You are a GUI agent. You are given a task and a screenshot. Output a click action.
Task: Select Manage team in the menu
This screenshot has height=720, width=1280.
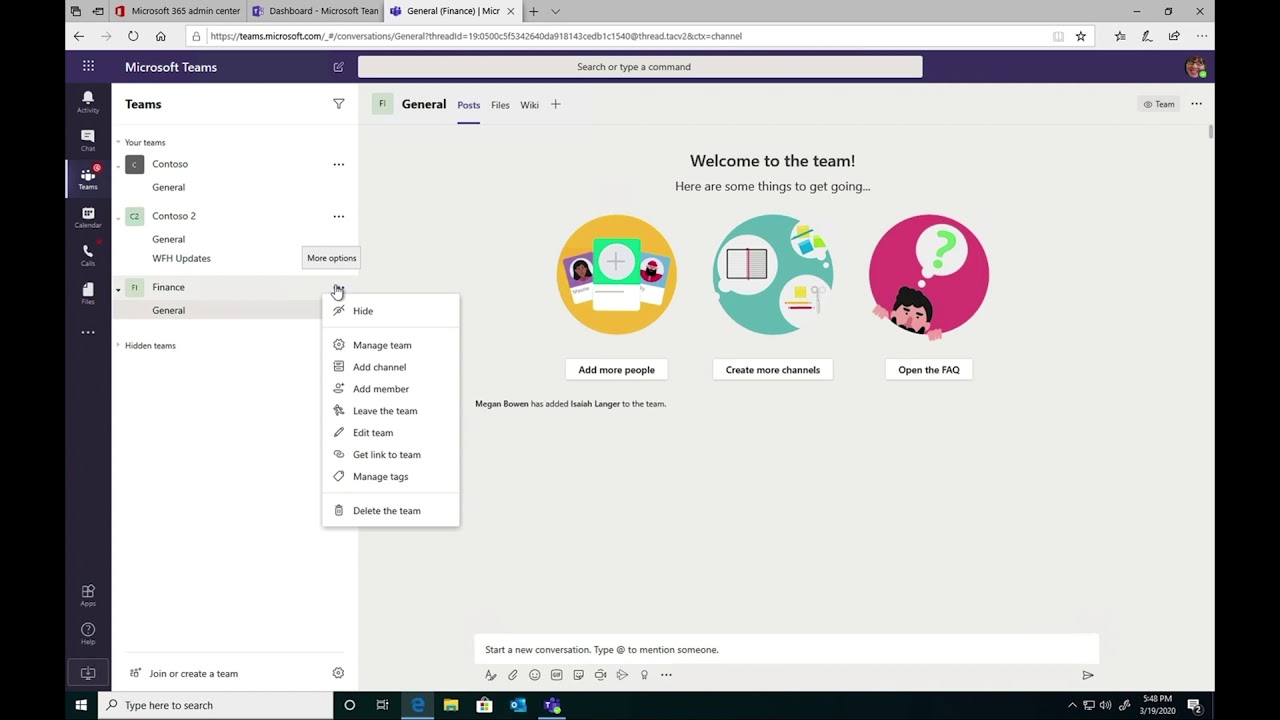(x=390, y=345)
